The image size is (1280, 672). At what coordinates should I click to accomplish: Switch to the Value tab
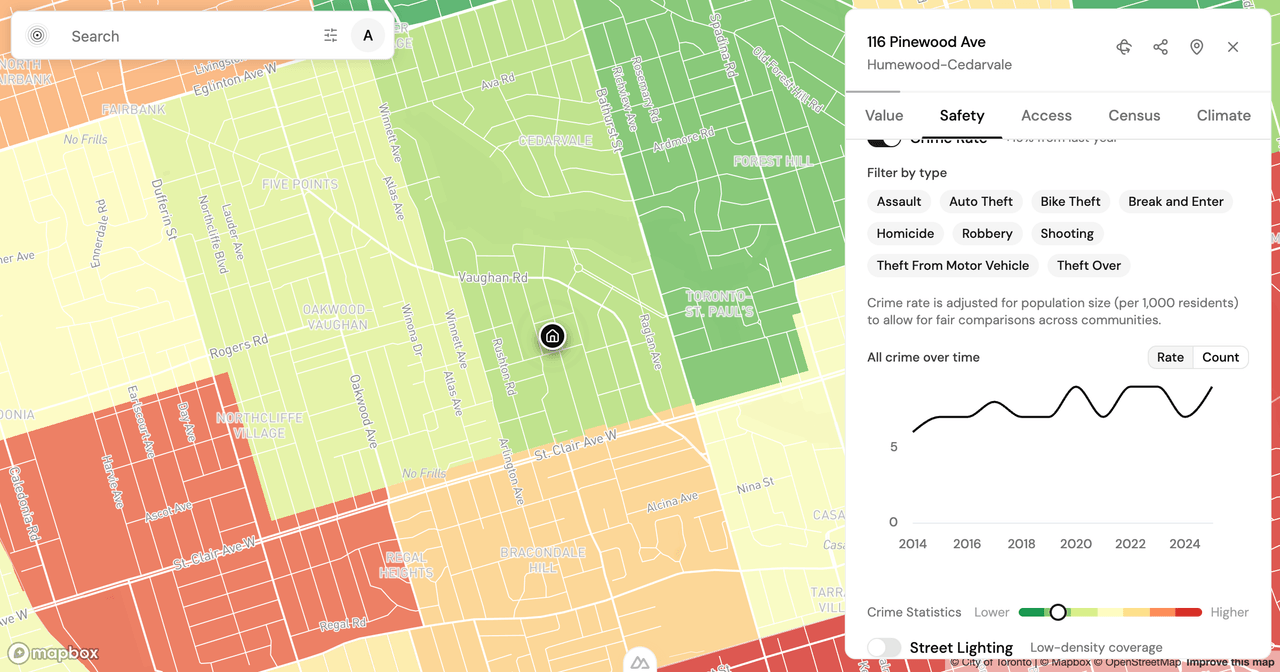pyautogui.click(x=884, y=116)
